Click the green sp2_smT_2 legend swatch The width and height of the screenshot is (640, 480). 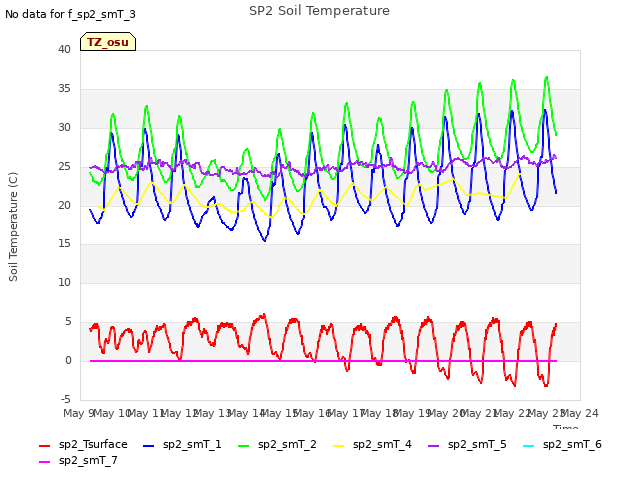coord(243,446)
